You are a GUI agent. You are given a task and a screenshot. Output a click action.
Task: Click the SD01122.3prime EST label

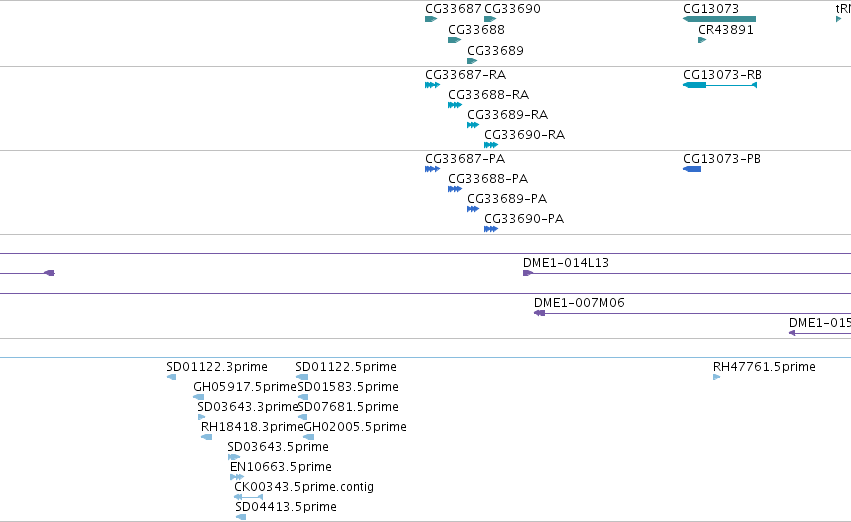(x=217, y=367)
